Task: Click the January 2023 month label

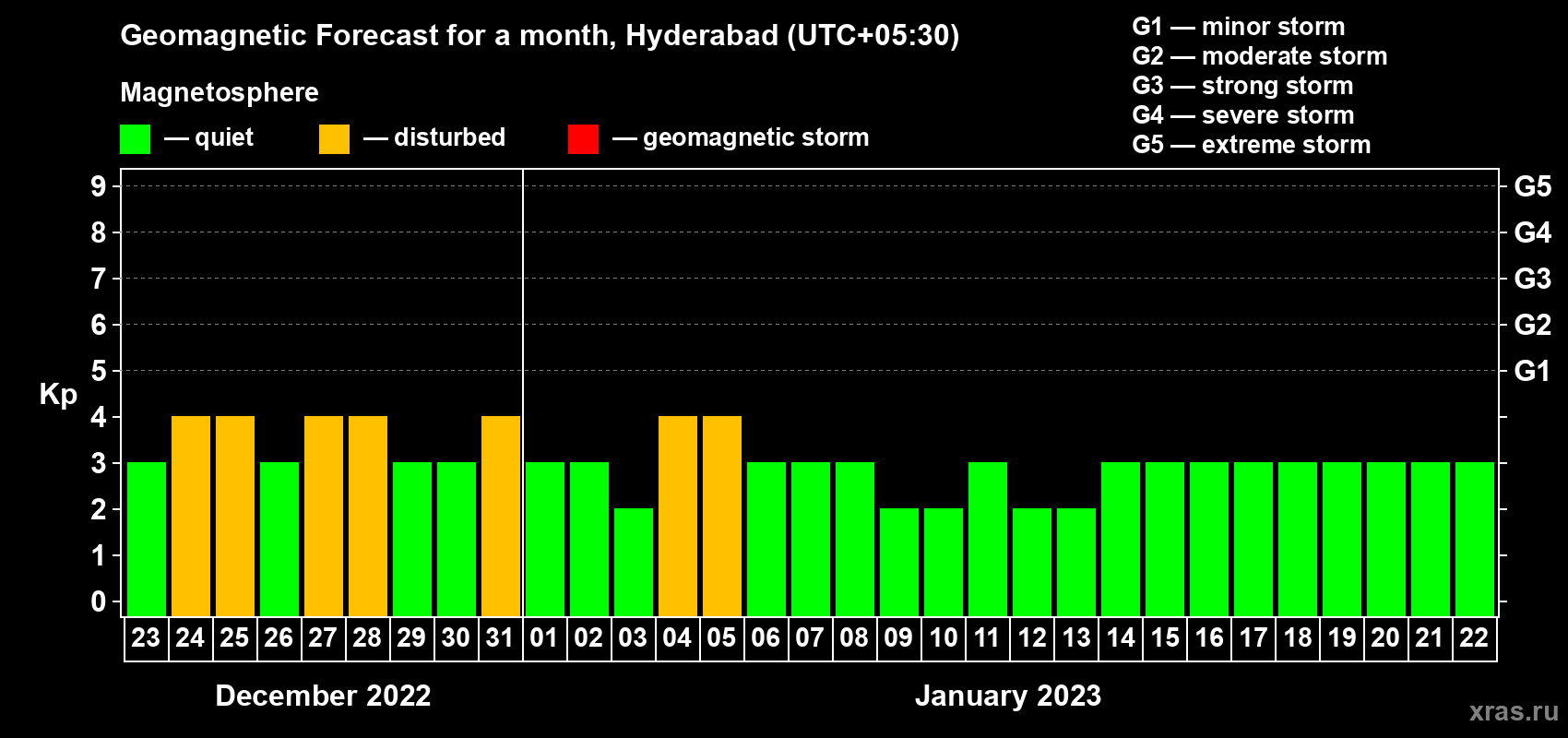Action: tap(1007, 696)
